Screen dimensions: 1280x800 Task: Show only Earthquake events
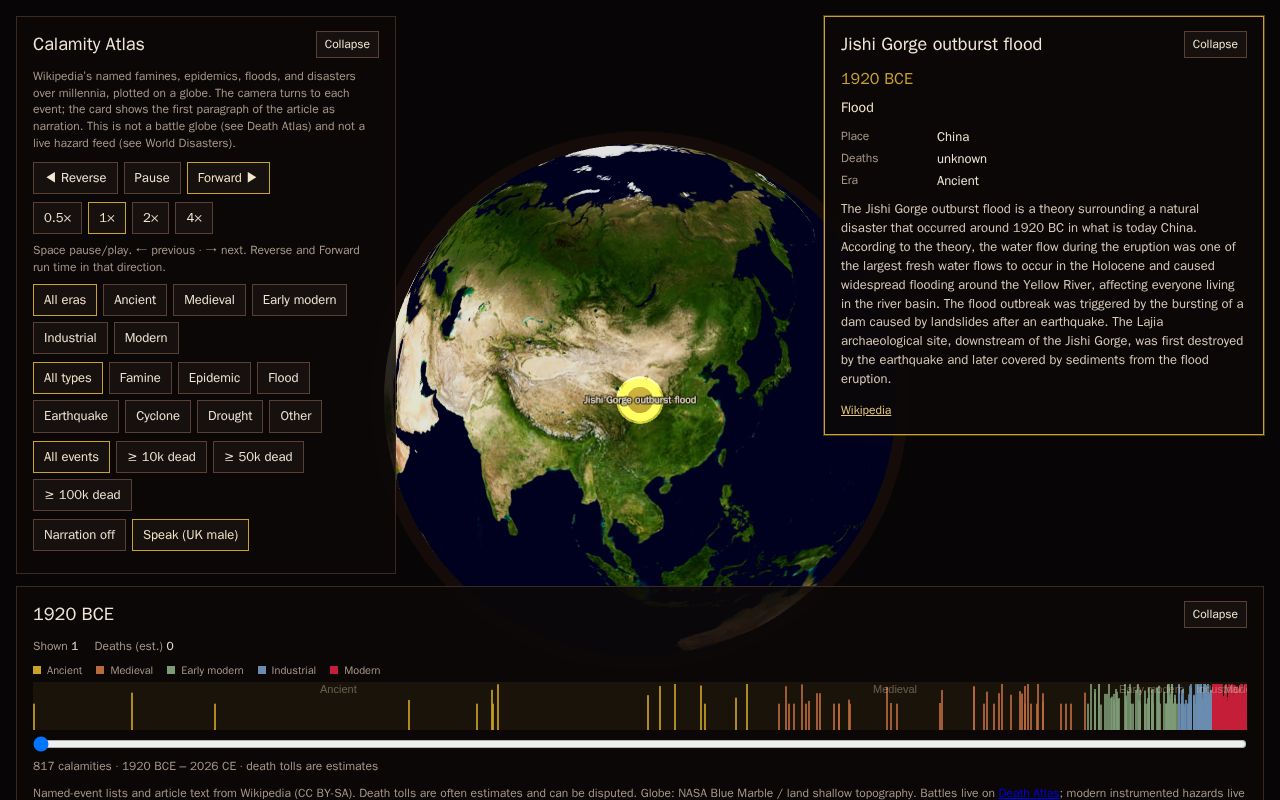pyautogui.click(x=76, y=416)
